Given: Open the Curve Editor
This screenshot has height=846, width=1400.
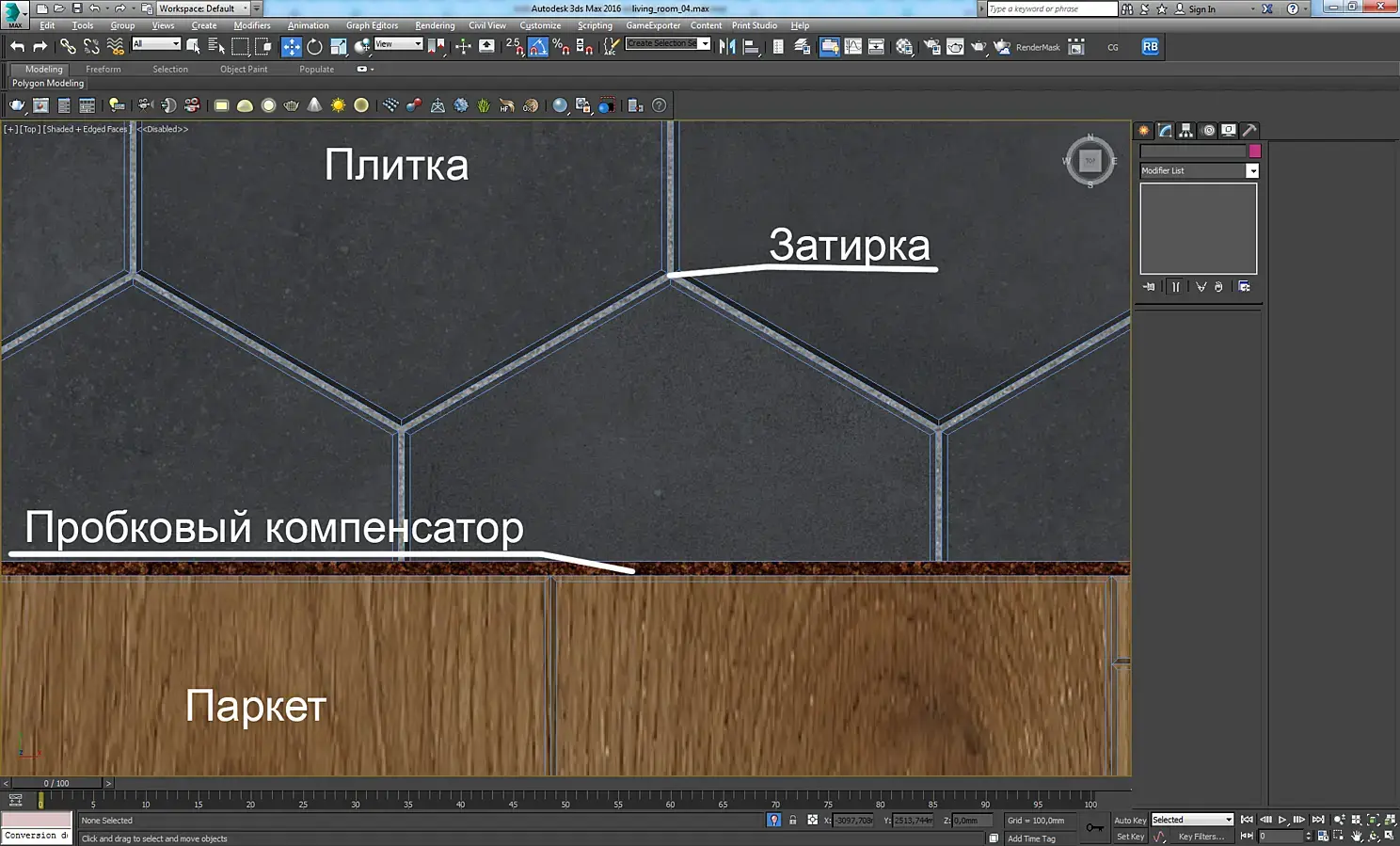Looking at the screenshot, I should 853,46.
